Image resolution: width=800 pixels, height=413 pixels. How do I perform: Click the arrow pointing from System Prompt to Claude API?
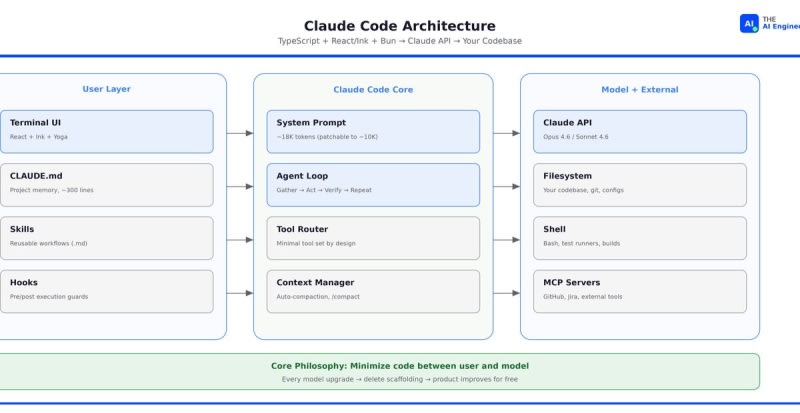(506, 132)
